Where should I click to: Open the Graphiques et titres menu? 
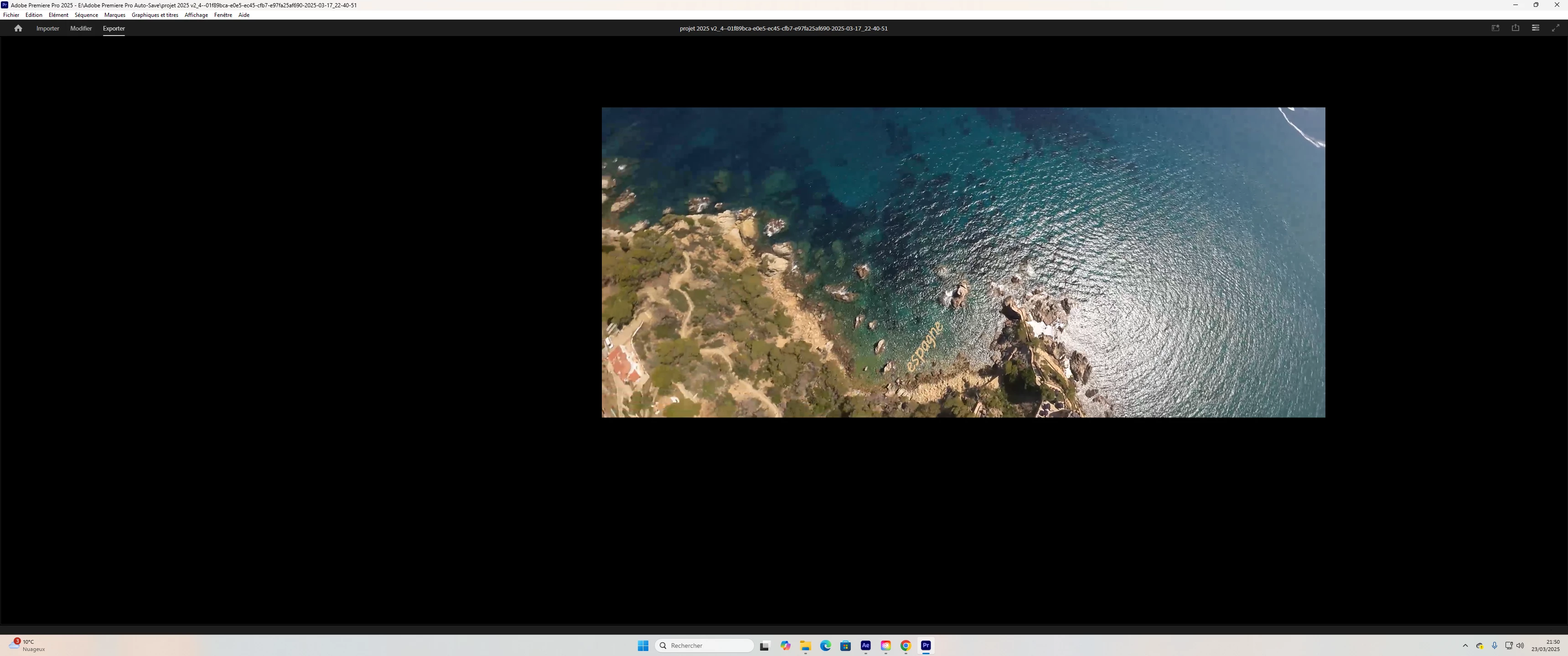tap(155, 15)
